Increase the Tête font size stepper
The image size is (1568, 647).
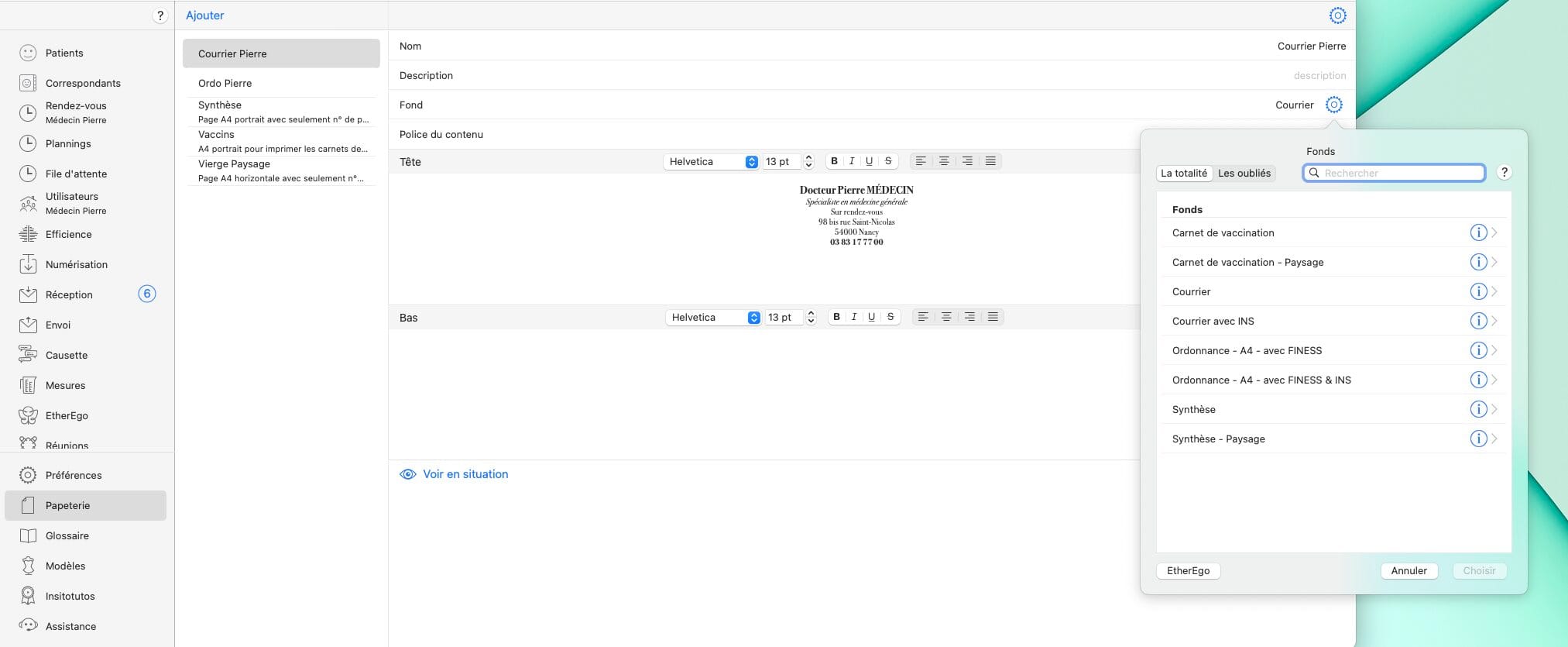808,157
